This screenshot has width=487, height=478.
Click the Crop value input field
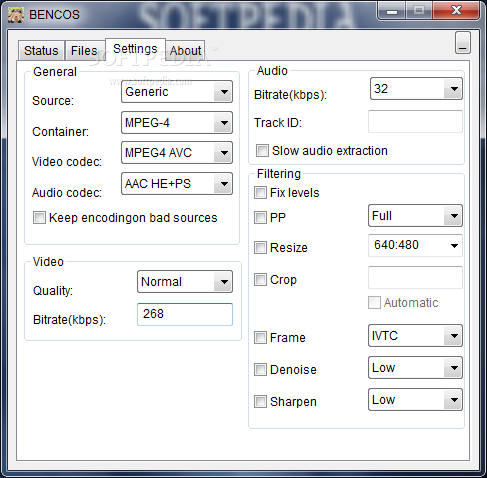(x=415, y=277)
